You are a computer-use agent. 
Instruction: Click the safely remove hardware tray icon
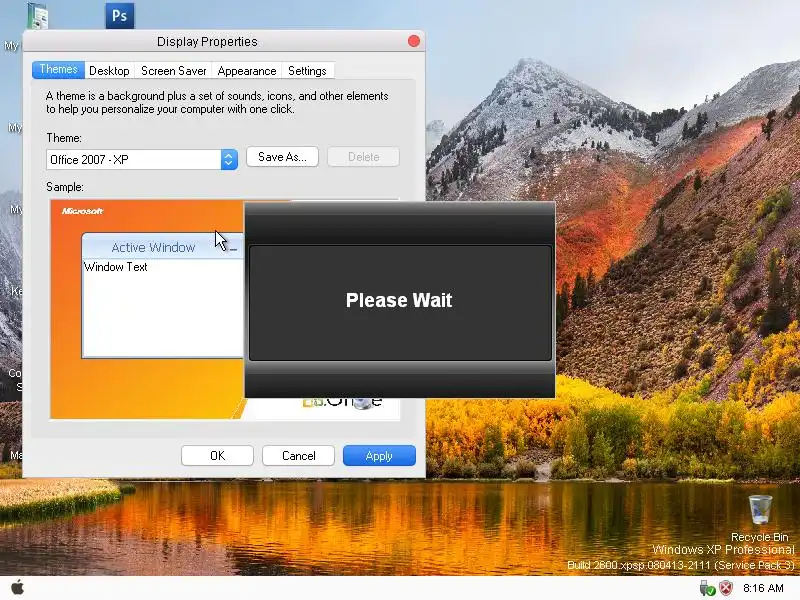pos(707,588)
